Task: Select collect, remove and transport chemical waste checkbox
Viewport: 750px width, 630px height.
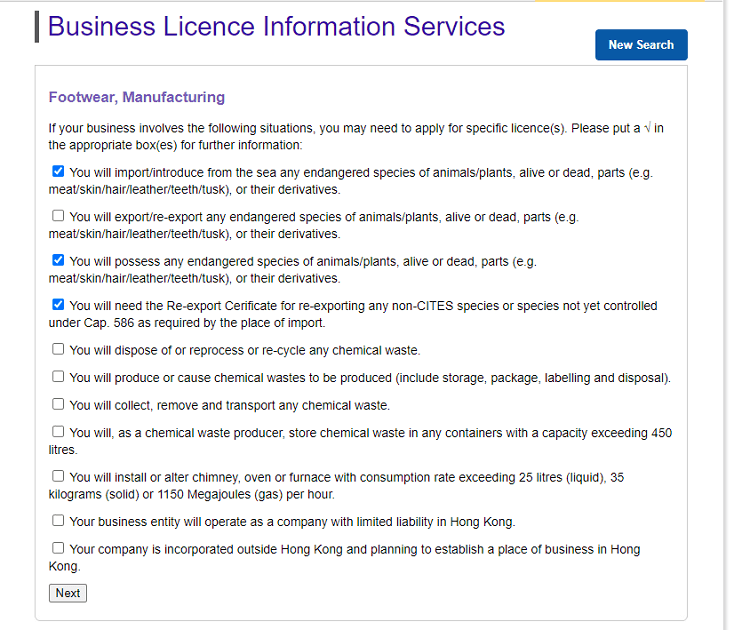Action: pyautogui.click(x=58, y=404)
